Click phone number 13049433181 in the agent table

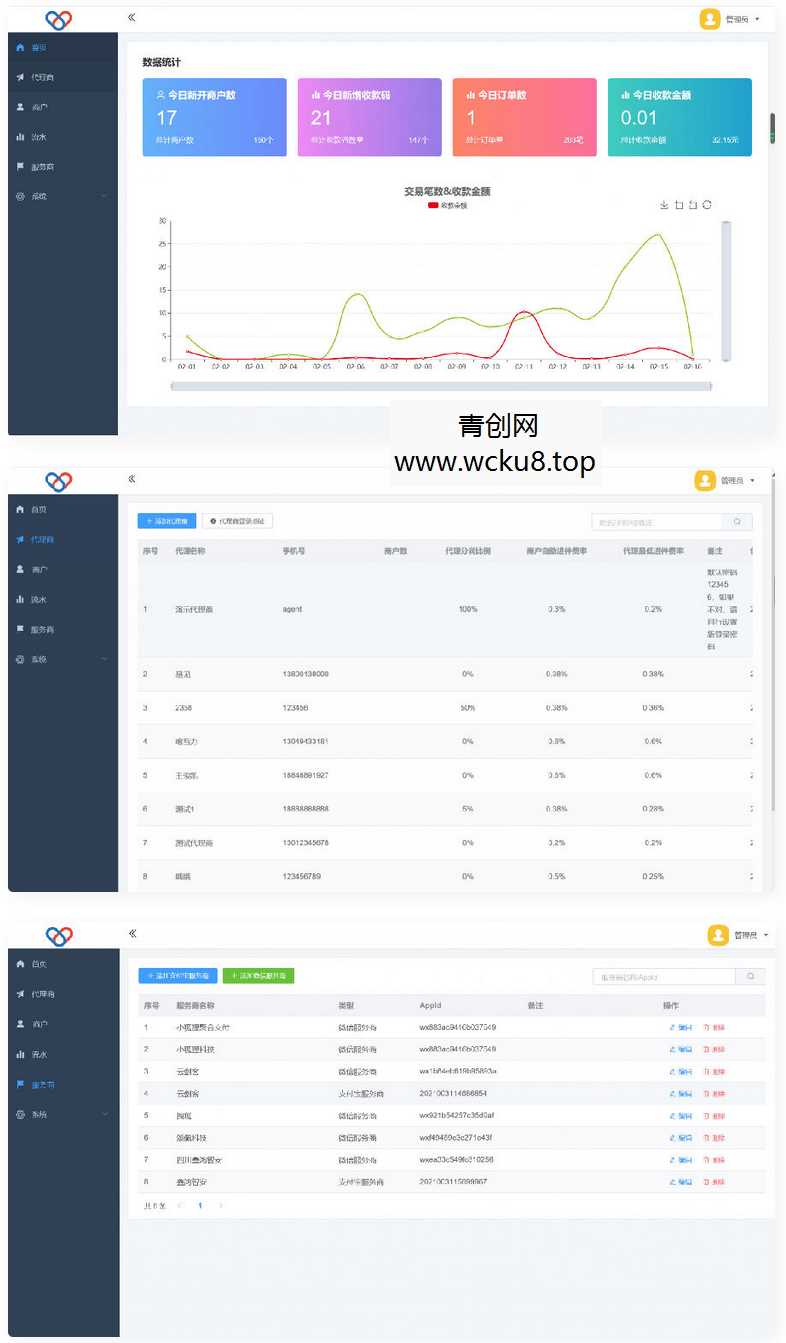coord(306,741)
